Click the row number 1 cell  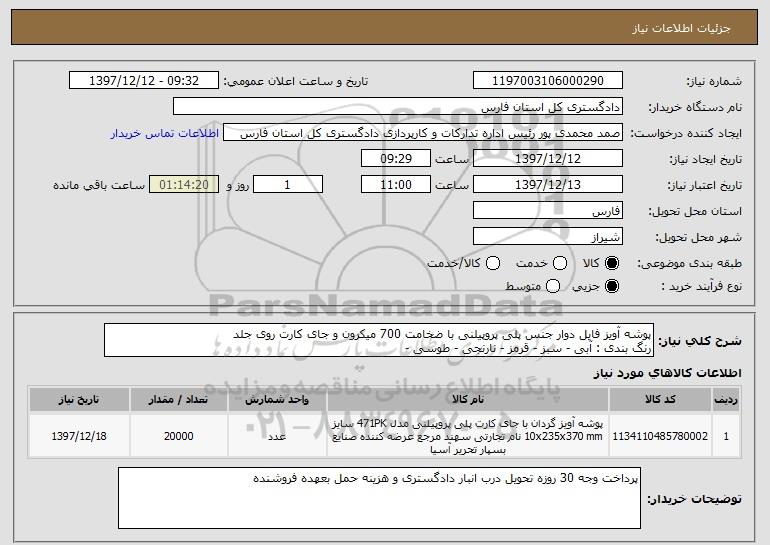[x=726, y=436]
